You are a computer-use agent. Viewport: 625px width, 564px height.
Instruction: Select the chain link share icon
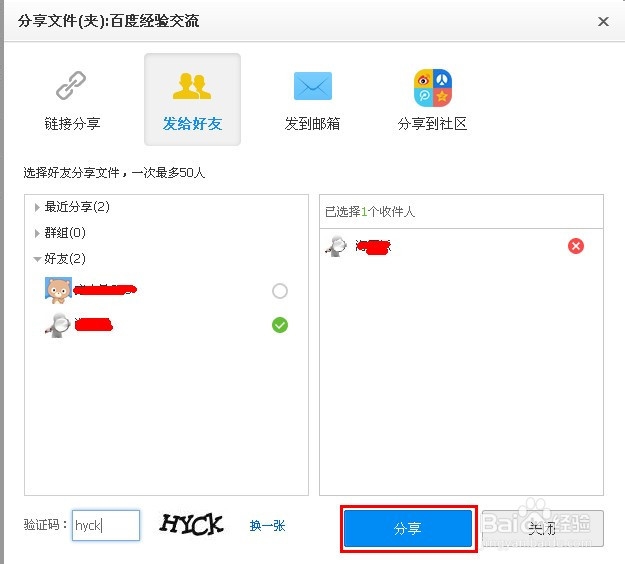(x=71, y=85)
